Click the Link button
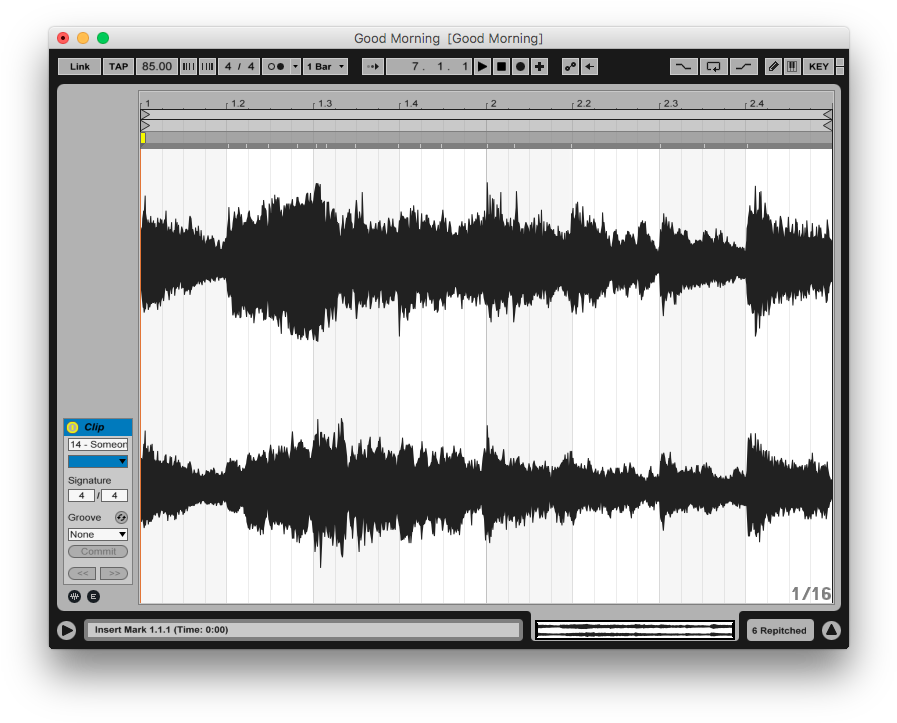897x723 pixels. click(79, 67)
